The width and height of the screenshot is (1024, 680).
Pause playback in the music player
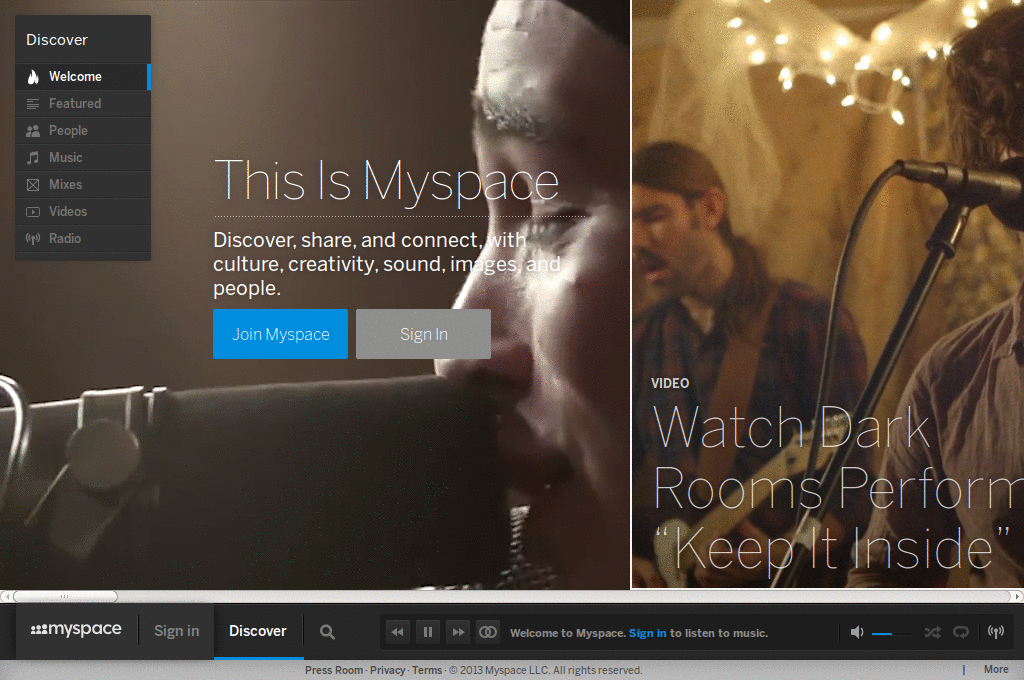pyautogui.click(x=428, y=632)
